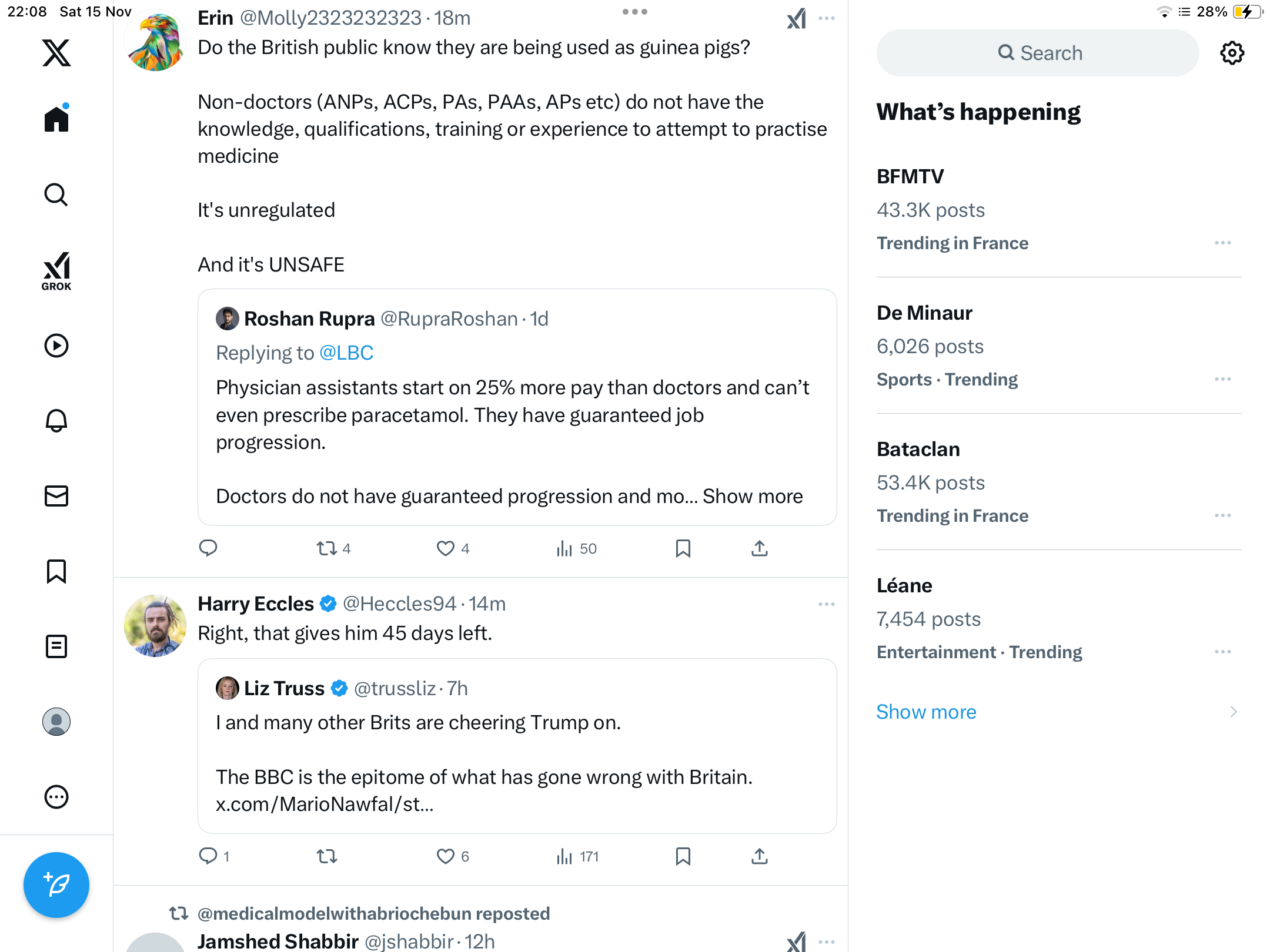1270x952 pixels.
Task: Tap the compose new post button
Action: pos(56,884)
